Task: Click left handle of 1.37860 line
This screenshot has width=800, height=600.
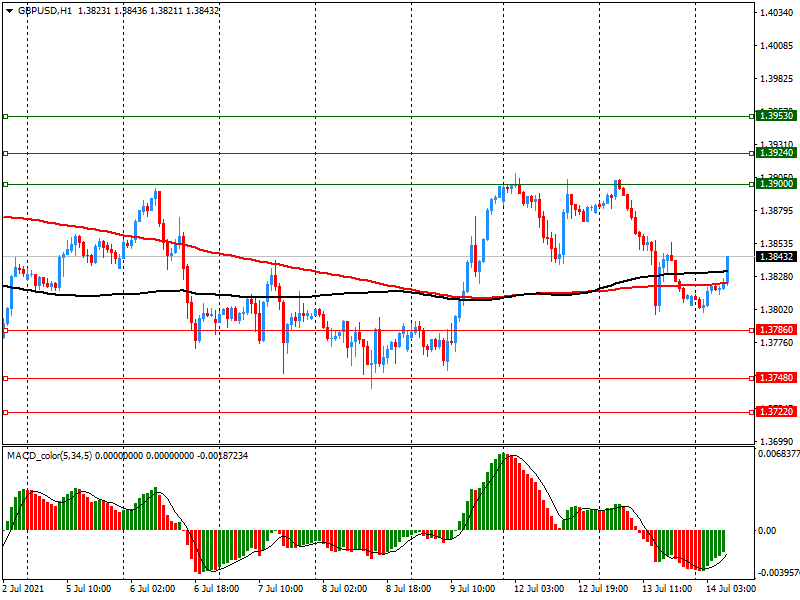Action: (5, 329)
